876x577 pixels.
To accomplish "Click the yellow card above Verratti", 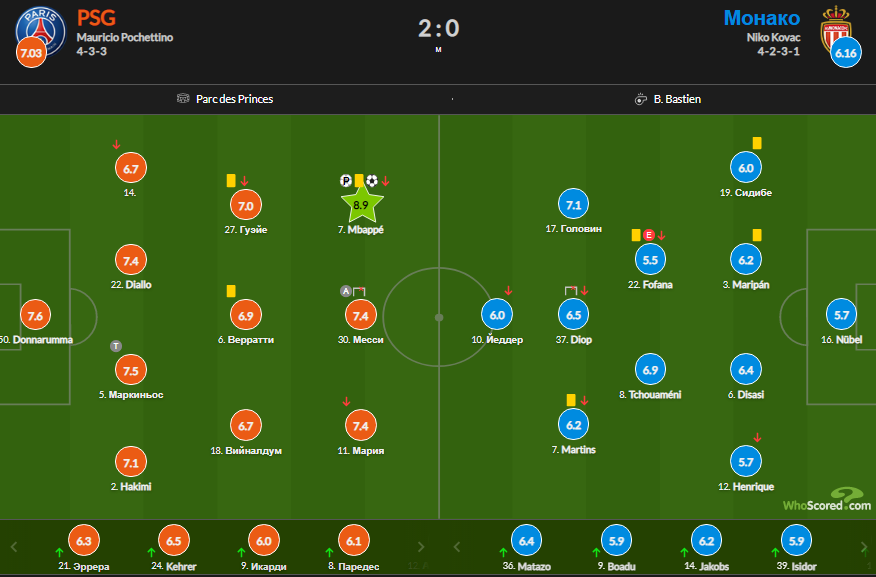I will [230, 291].
